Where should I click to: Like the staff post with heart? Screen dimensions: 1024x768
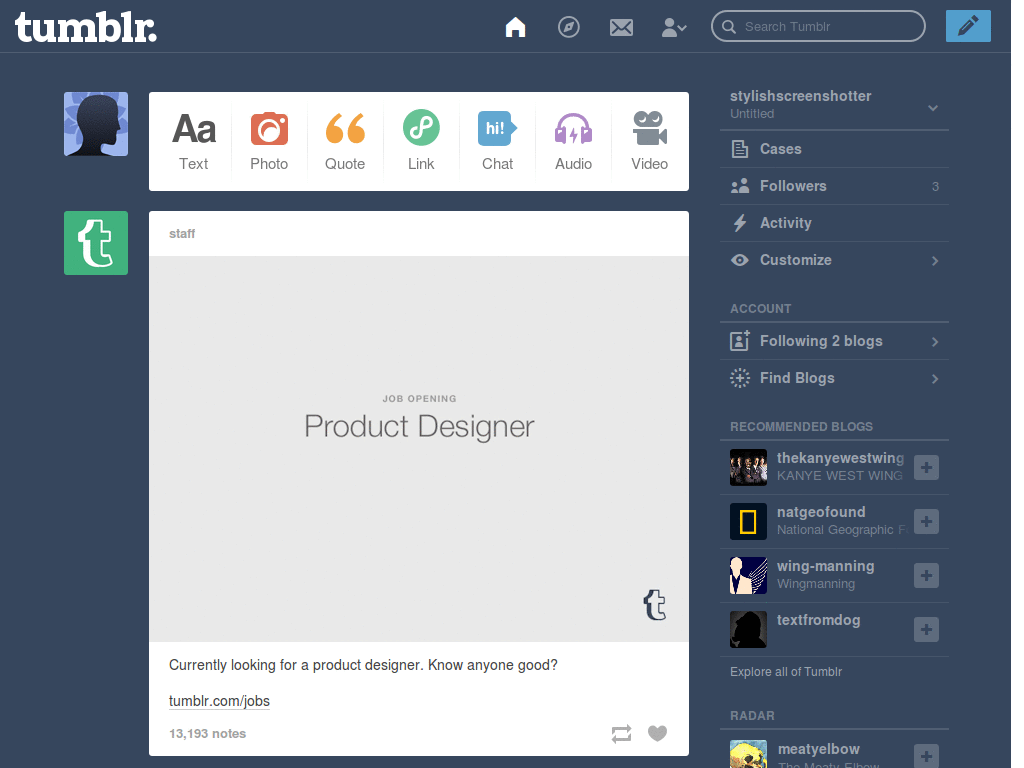point(657,733)
